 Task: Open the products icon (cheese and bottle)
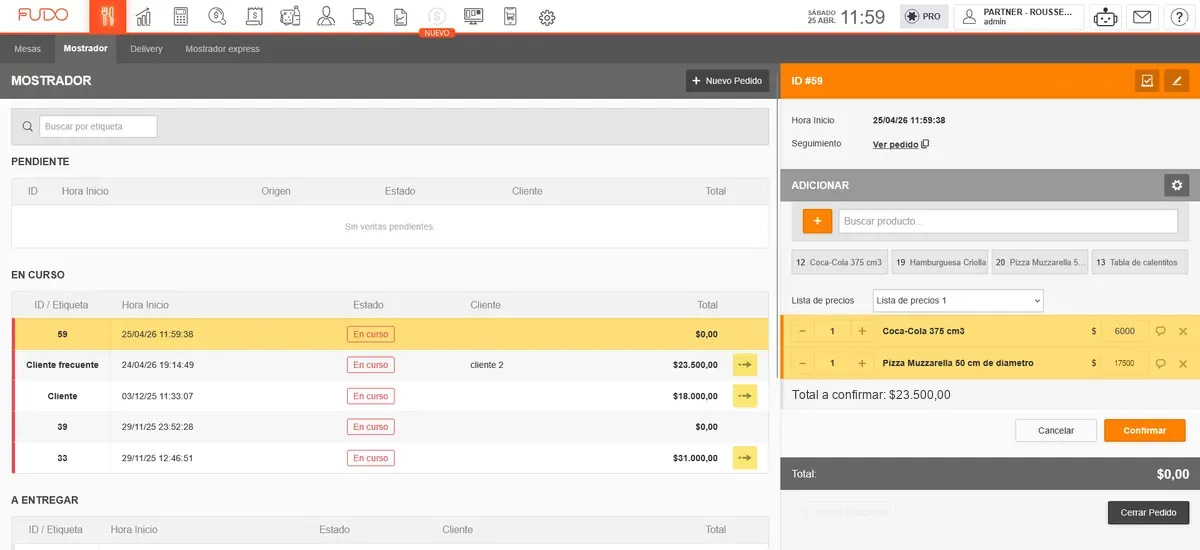pos(290,17)
